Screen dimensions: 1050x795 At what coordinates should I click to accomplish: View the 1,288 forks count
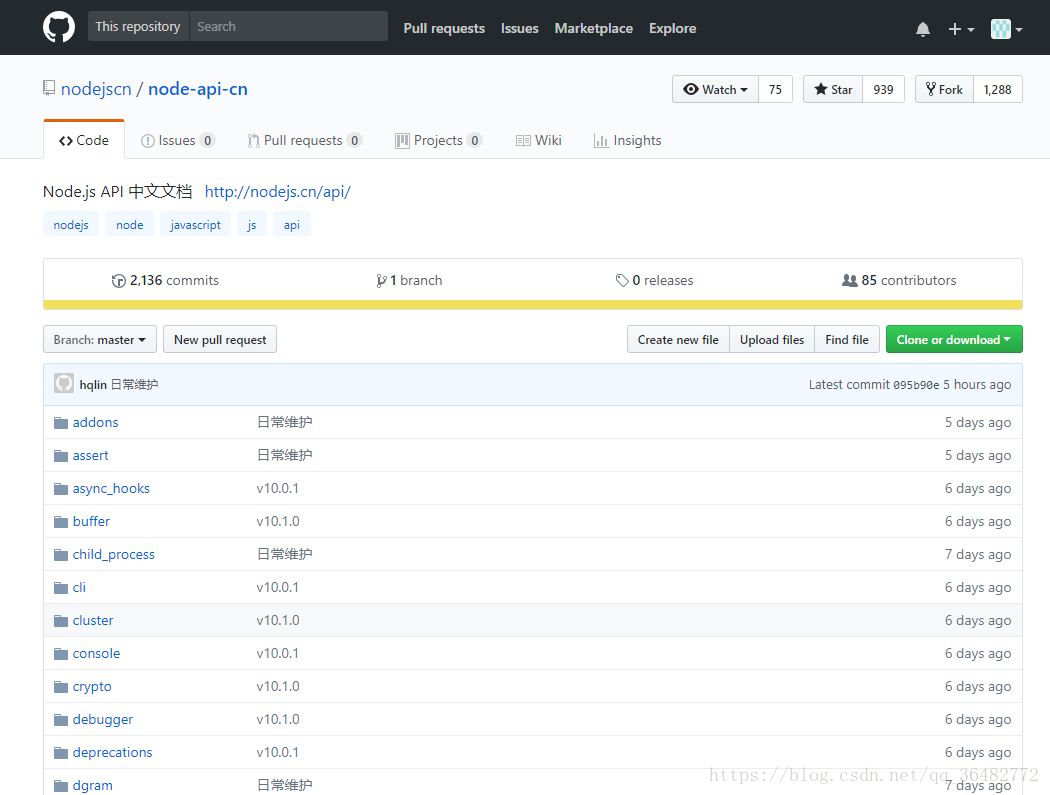coord(997,89)
